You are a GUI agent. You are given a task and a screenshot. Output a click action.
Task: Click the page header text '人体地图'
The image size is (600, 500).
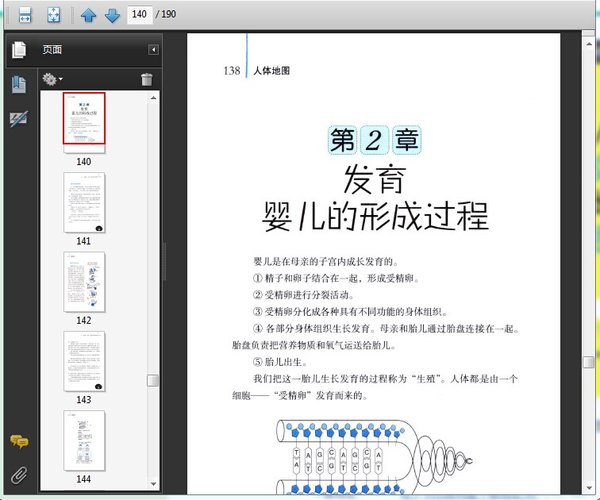272,70
